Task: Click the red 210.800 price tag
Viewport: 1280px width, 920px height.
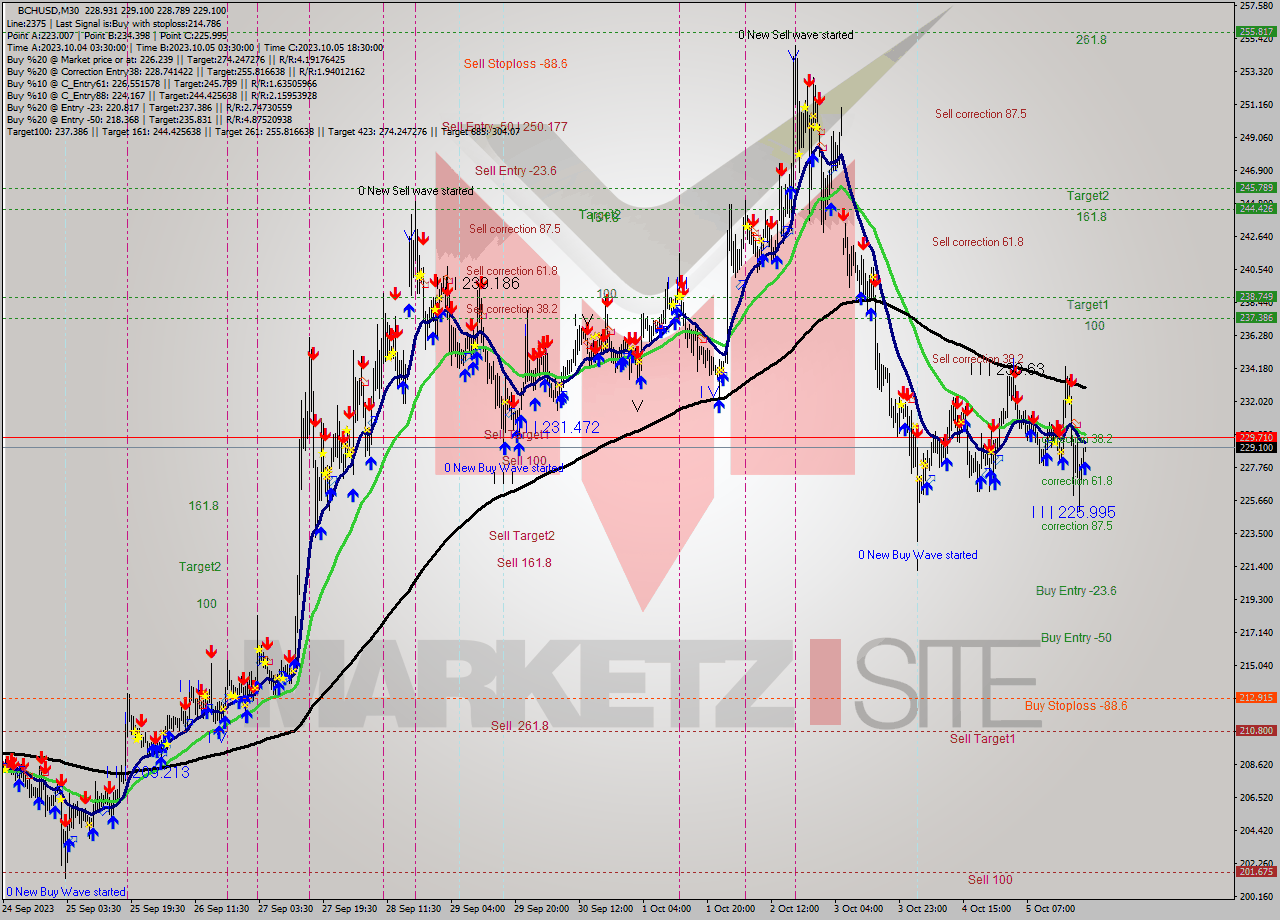Action: [x=1257, y=731]
